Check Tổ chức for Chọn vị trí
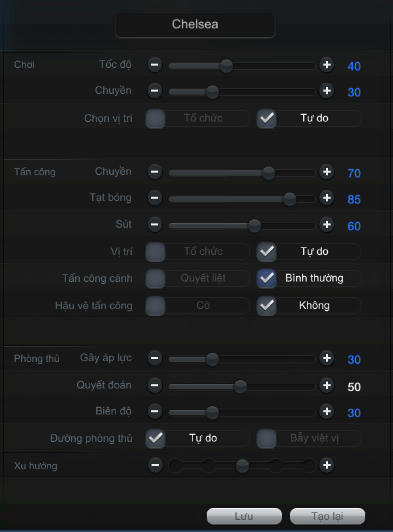This screenshot has height=532, width=393. point(155,119)
